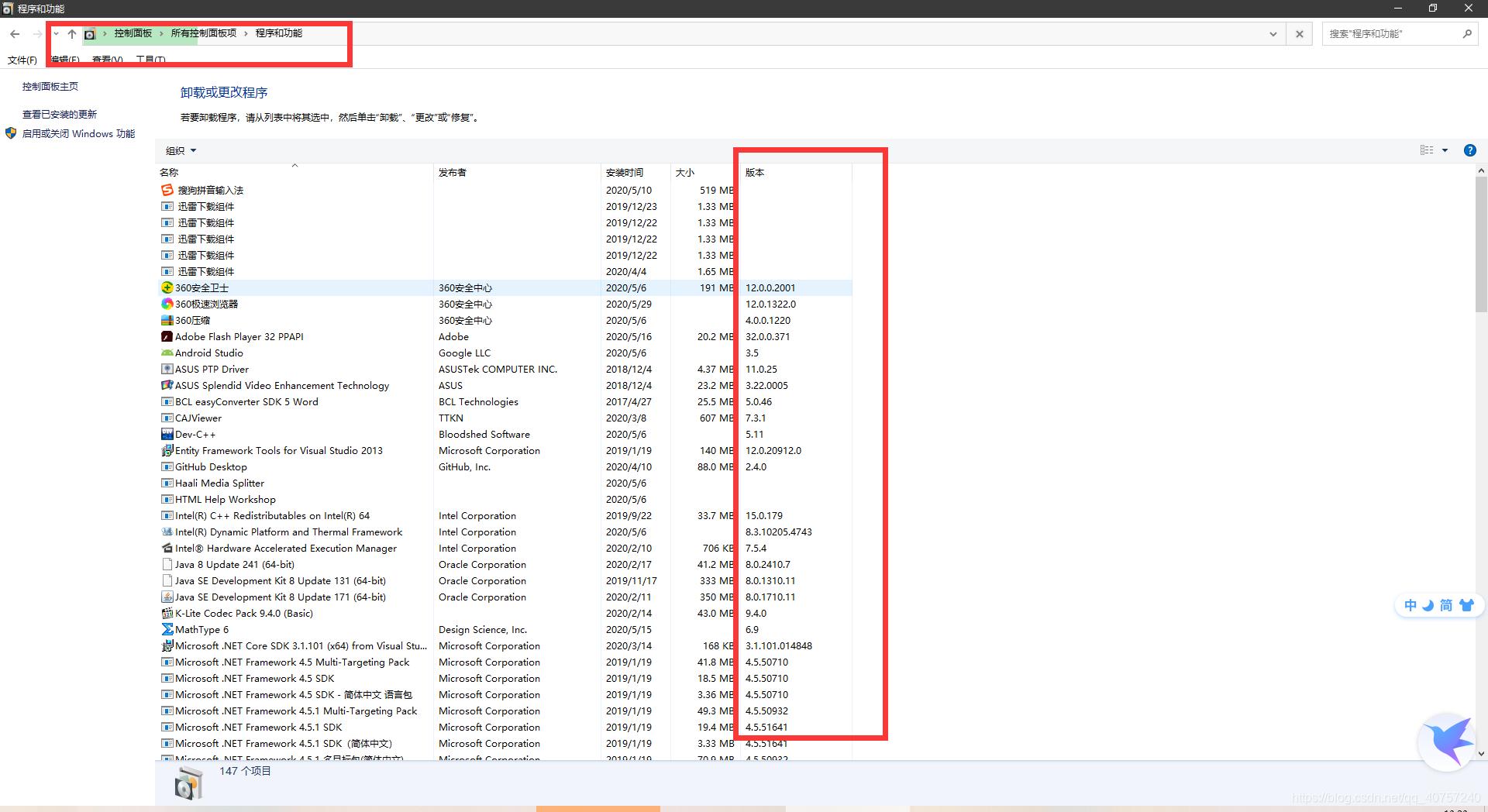The image size is (1488, 812).
Task: Click the 程序和功能 breadcrumb
Action: click(x=279, y=33)
